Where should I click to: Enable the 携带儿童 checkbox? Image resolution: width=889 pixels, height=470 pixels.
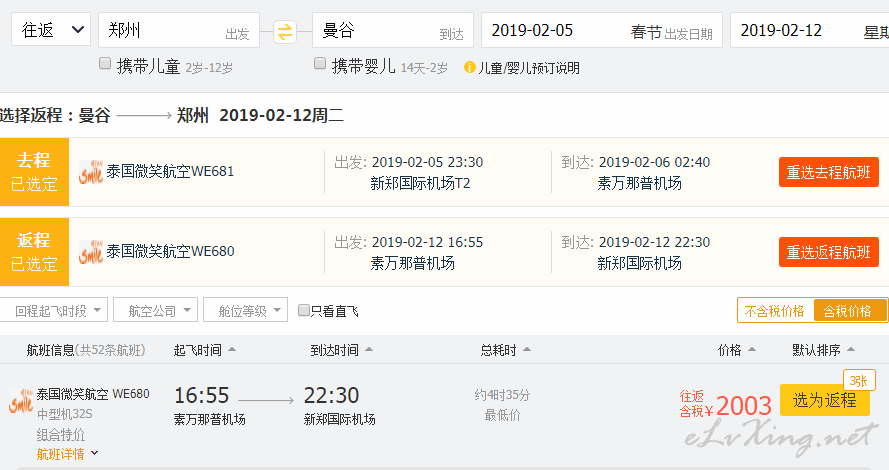coord(105,63)
